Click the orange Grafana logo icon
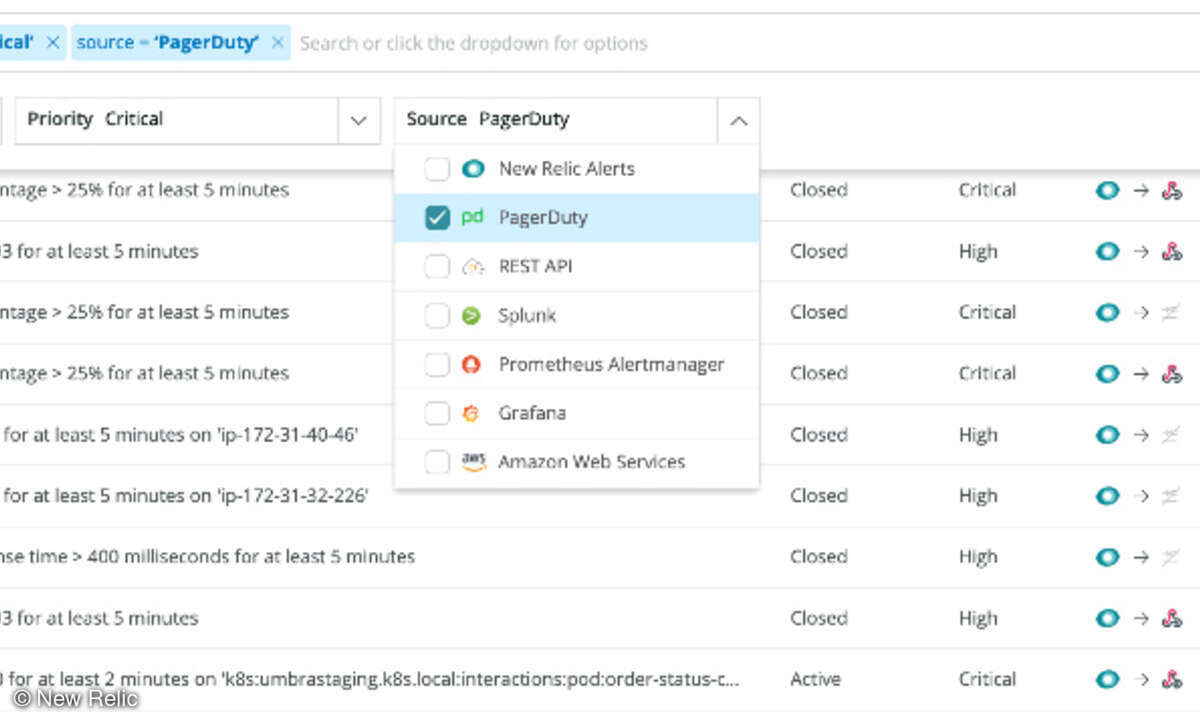Viewport: 1200px width, 720px height. (472, 413)
